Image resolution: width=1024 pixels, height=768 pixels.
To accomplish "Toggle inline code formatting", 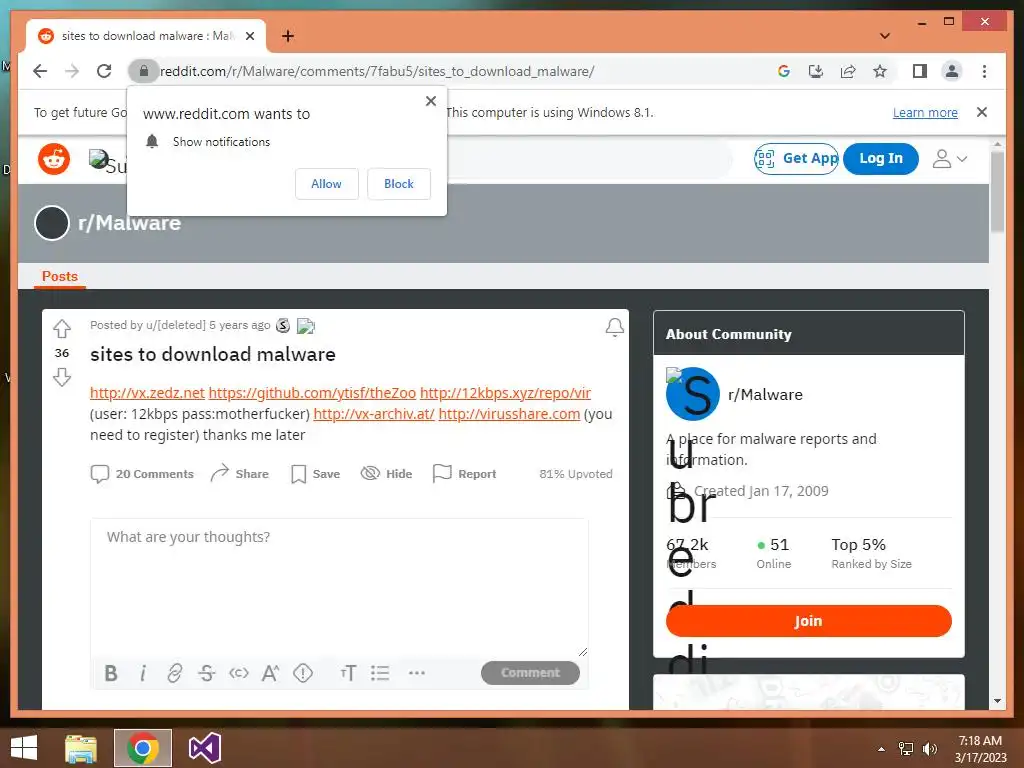I will pos(238,673).
